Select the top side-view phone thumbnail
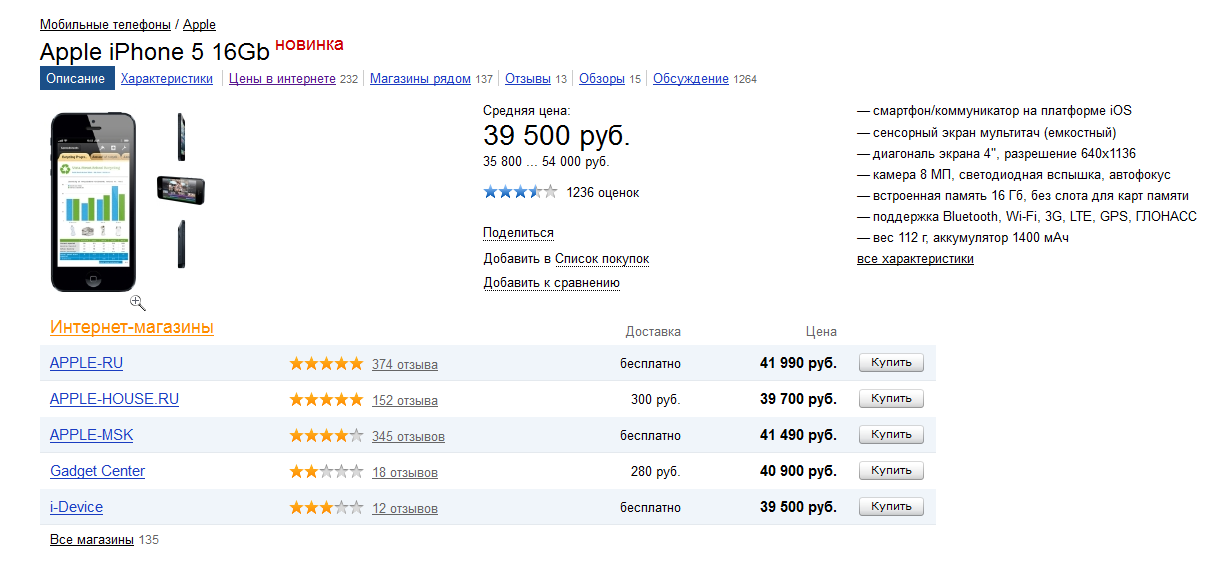 pyautogui.click(x=181, y=136)
